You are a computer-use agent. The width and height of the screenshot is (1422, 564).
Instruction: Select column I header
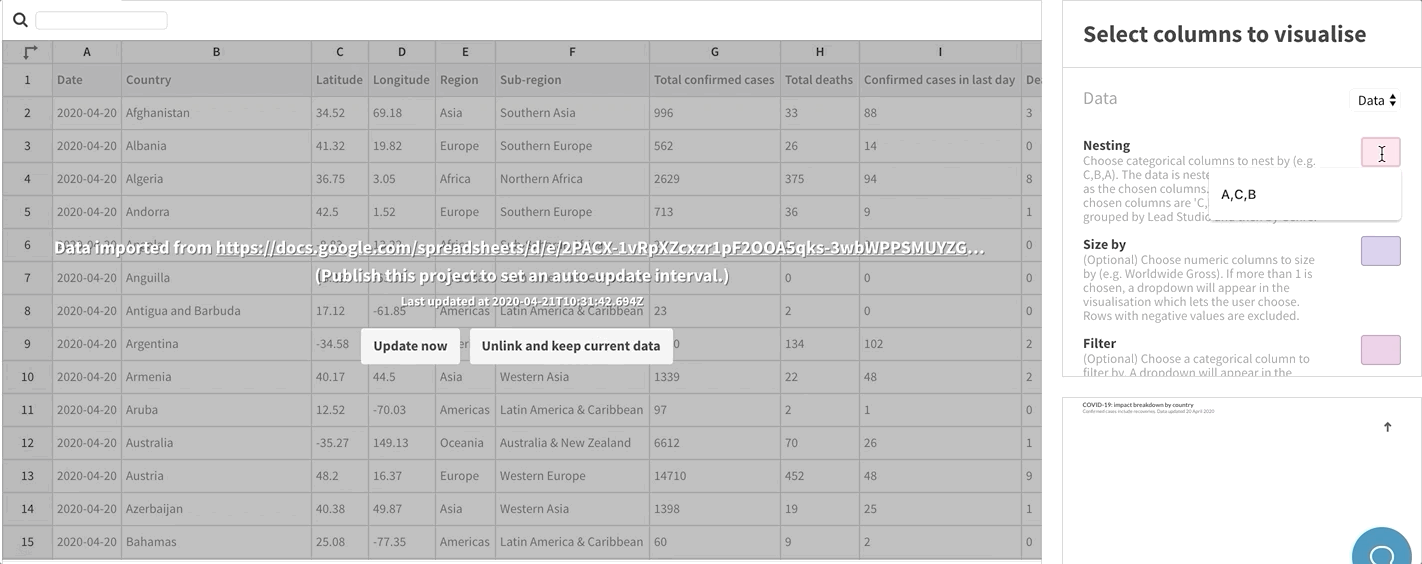click(x=940, y=52)
